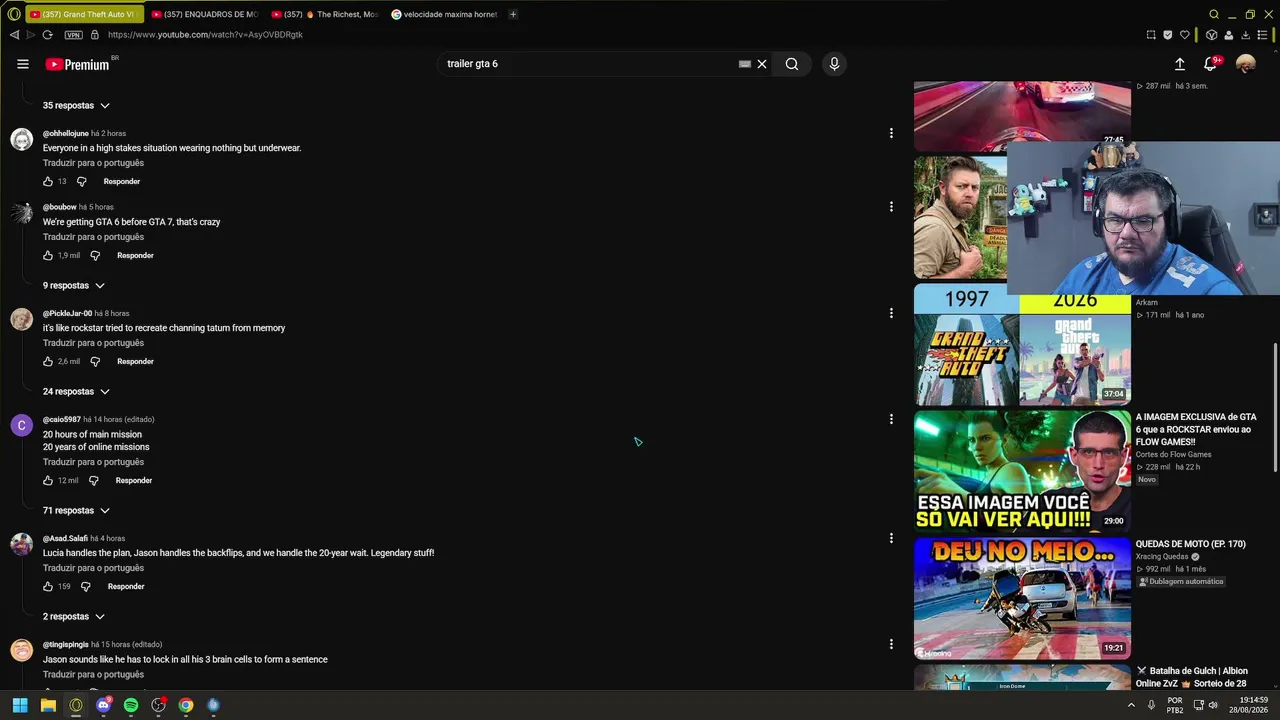The image size is (1280, 720).
Task: Open the ESSA IMAGEM VOCÊ video thumbnail
Action: click(x=1022, y=471)
